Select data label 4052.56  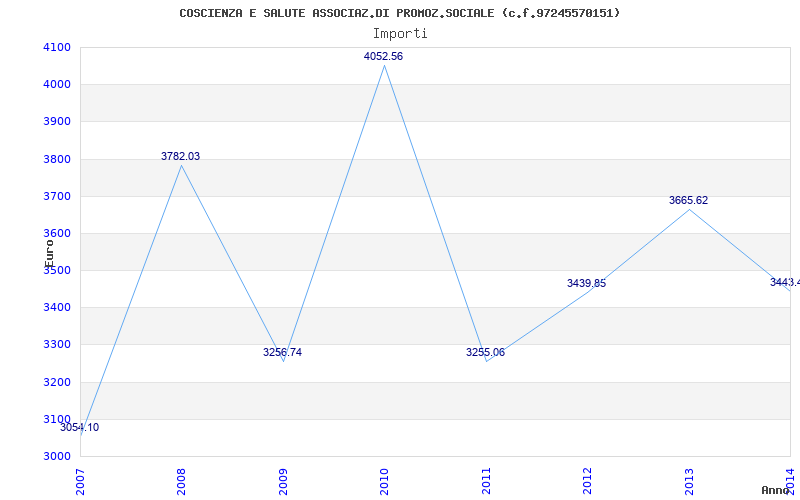tap(383, 57)
